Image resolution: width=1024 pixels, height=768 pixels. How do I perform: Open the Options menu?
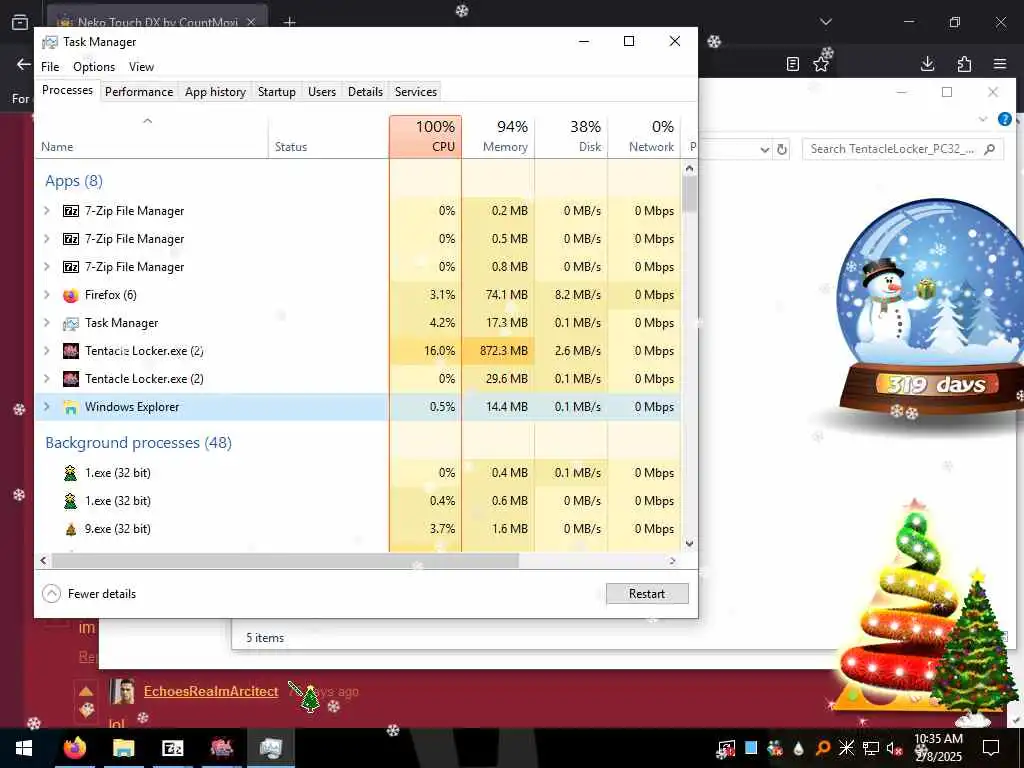94,67
